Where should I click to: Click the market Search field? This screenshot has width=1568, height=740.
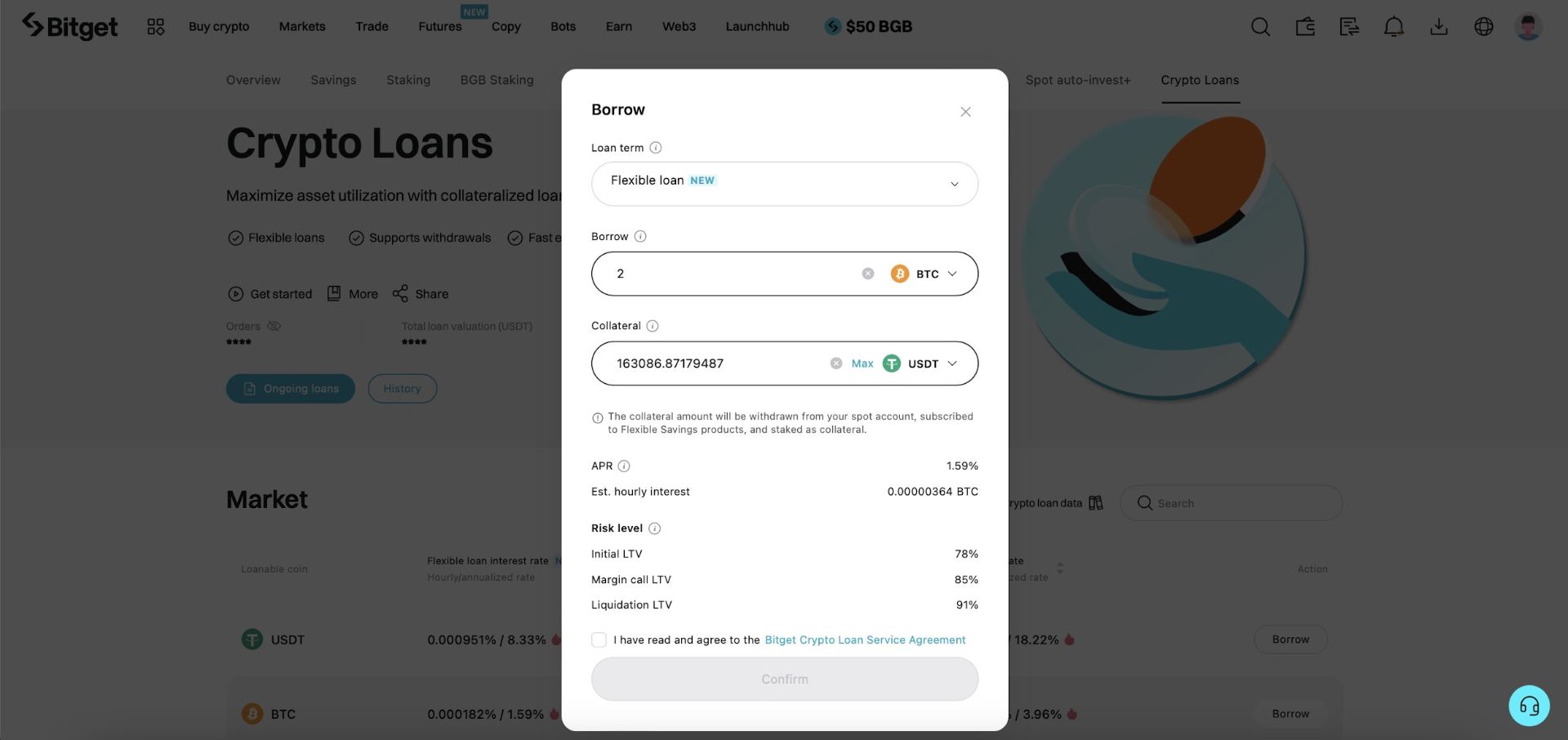pyautogui.click(x=1231, y=503)
